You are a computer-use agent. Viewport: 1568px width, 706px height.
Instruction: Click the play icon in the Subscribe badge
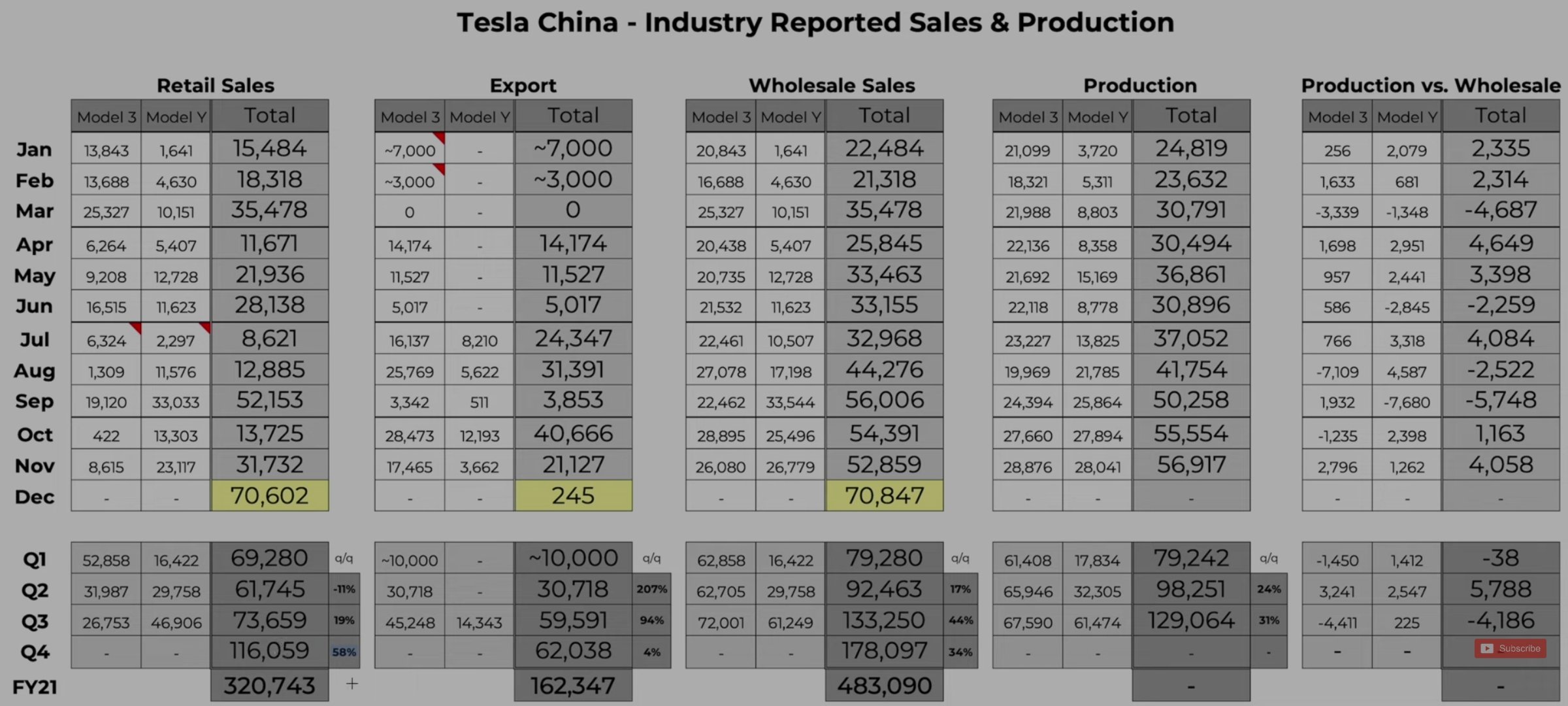point(1488,648)
